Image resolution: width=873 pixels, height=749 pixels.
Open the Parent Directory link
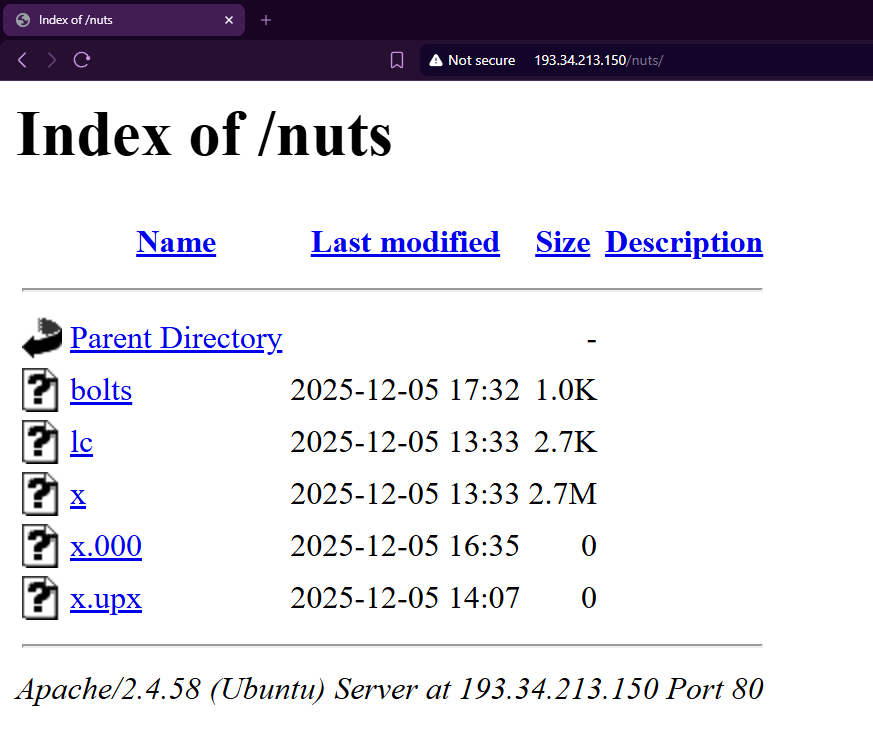[176, 339]
